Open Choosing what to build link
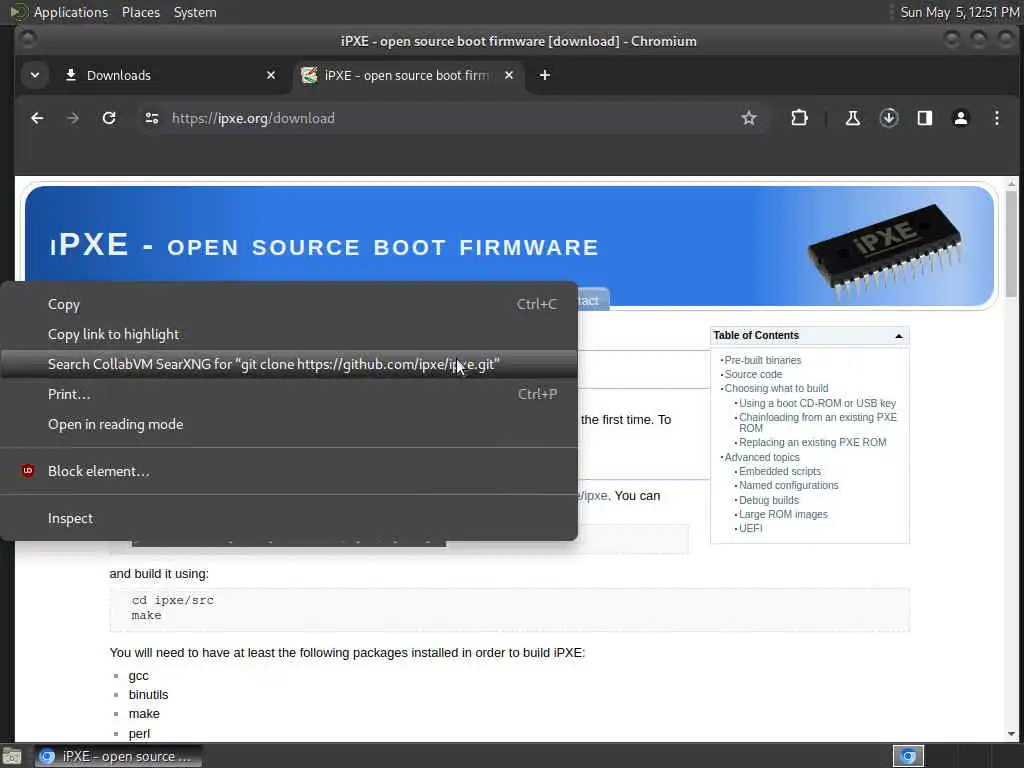Image resolution: width=1024 pixels, height=768 pixels. tap(776, 389)
